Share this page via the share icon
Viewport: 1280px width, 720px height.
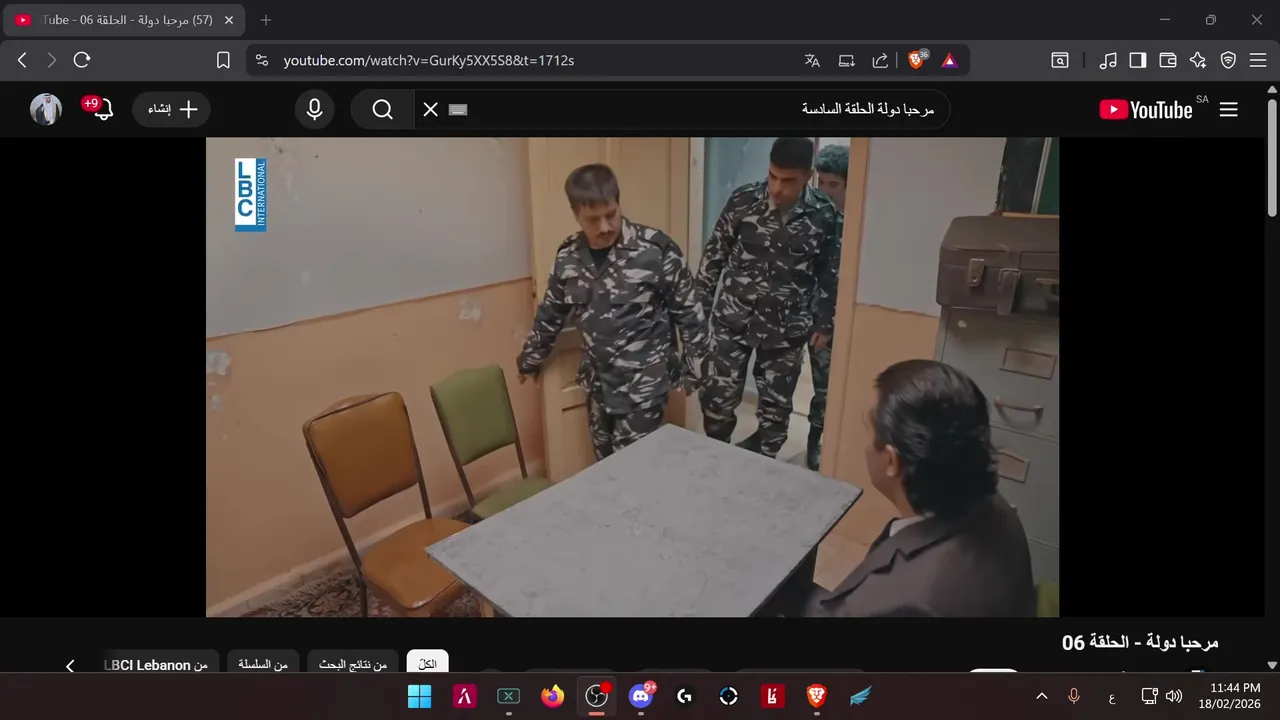[x=880, y=60]
